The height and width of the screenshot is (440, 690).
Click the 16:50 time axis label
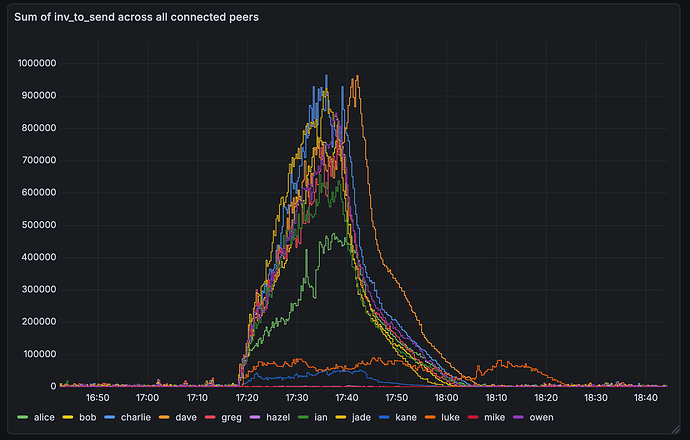(98, 397)
